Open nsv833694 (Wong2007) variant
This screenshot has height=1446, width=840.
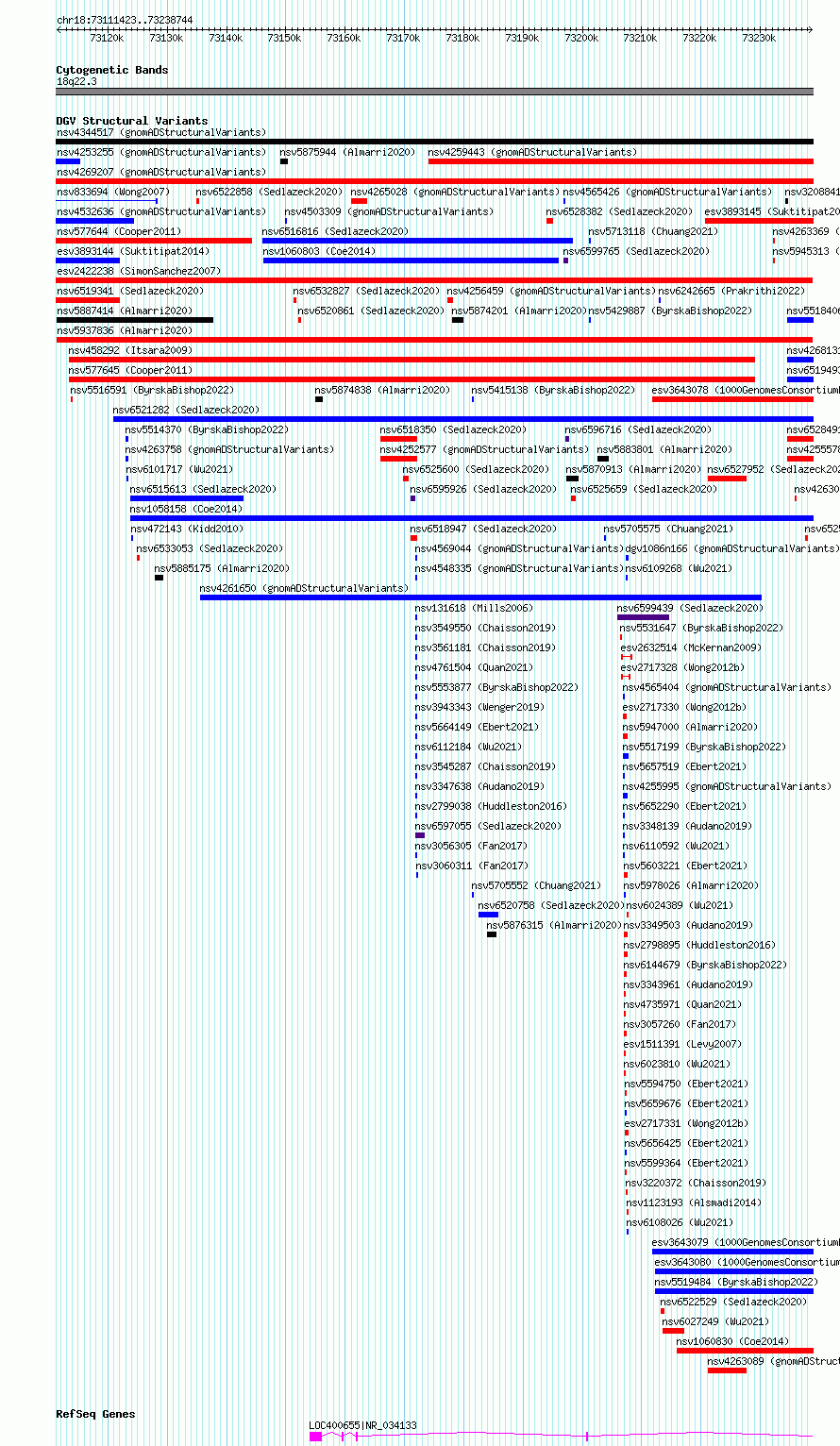click(113, 192)
